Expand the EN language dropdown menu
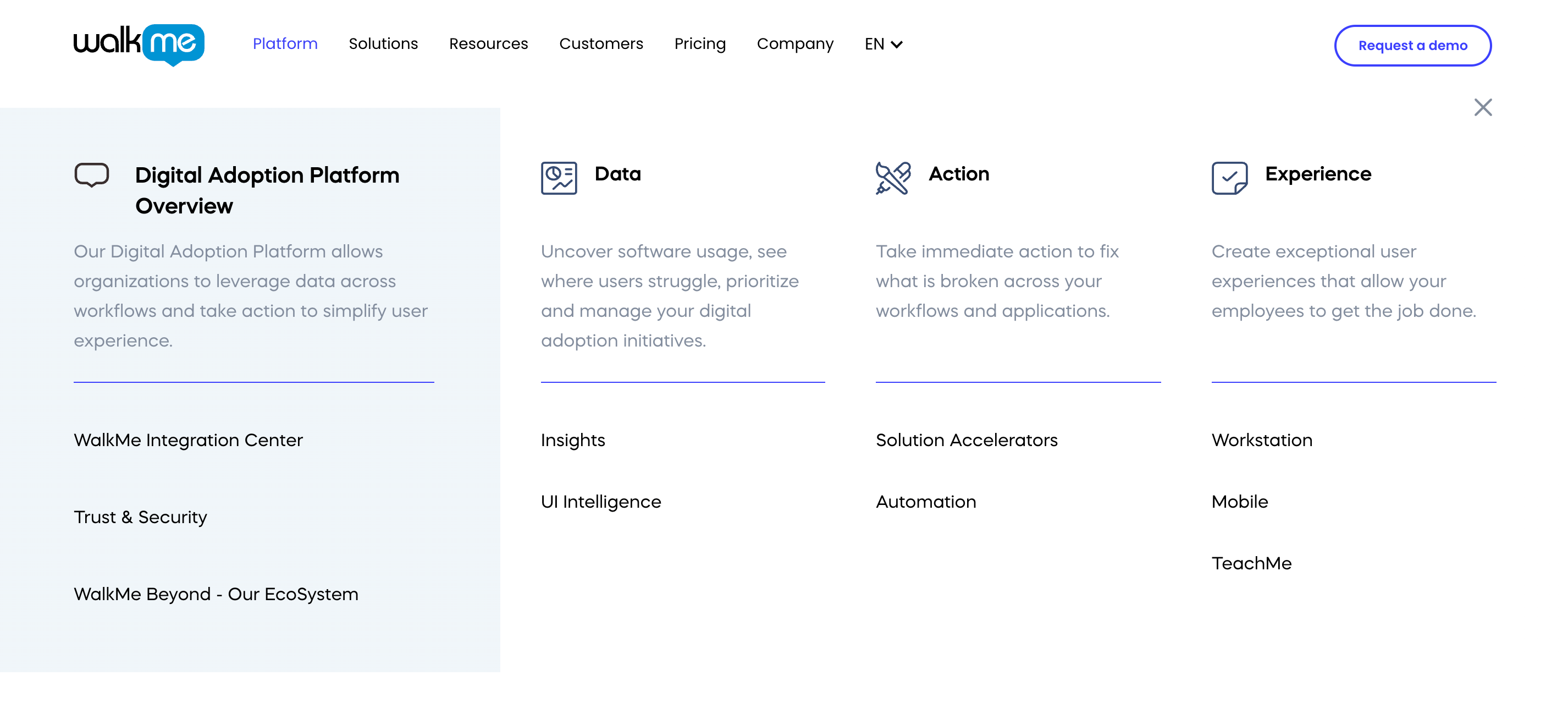 coord(883,44)
